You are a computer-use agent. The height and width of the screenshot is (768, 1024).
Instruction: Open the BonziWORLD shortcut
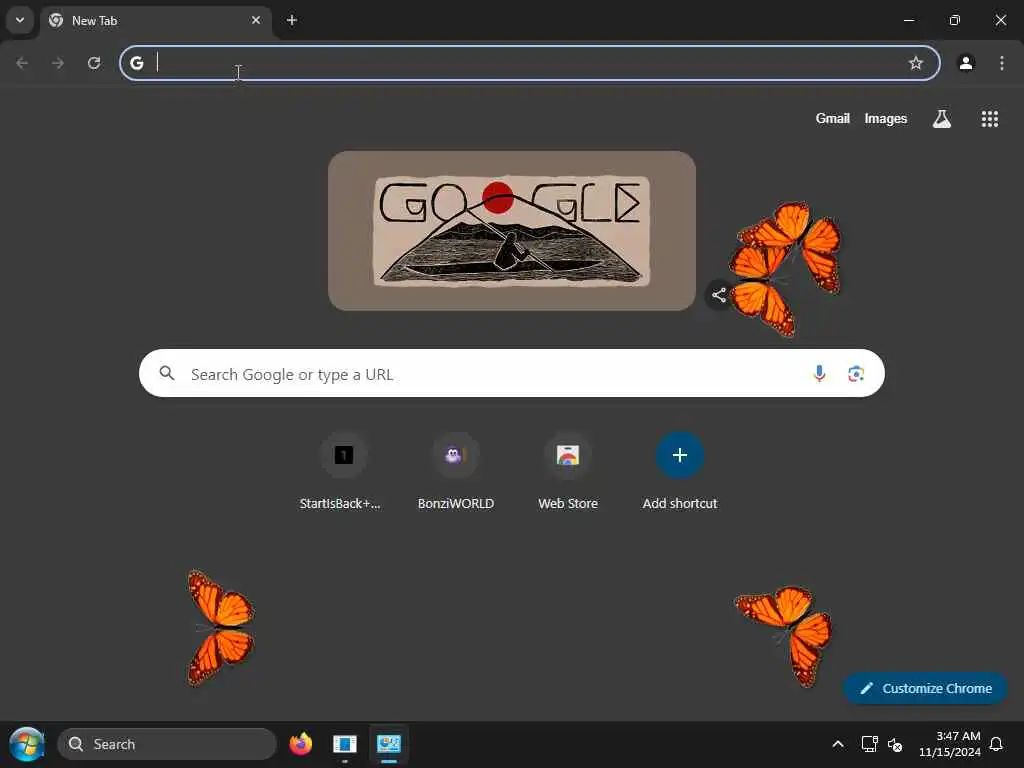pyautogui.click(x=456, y=472)
